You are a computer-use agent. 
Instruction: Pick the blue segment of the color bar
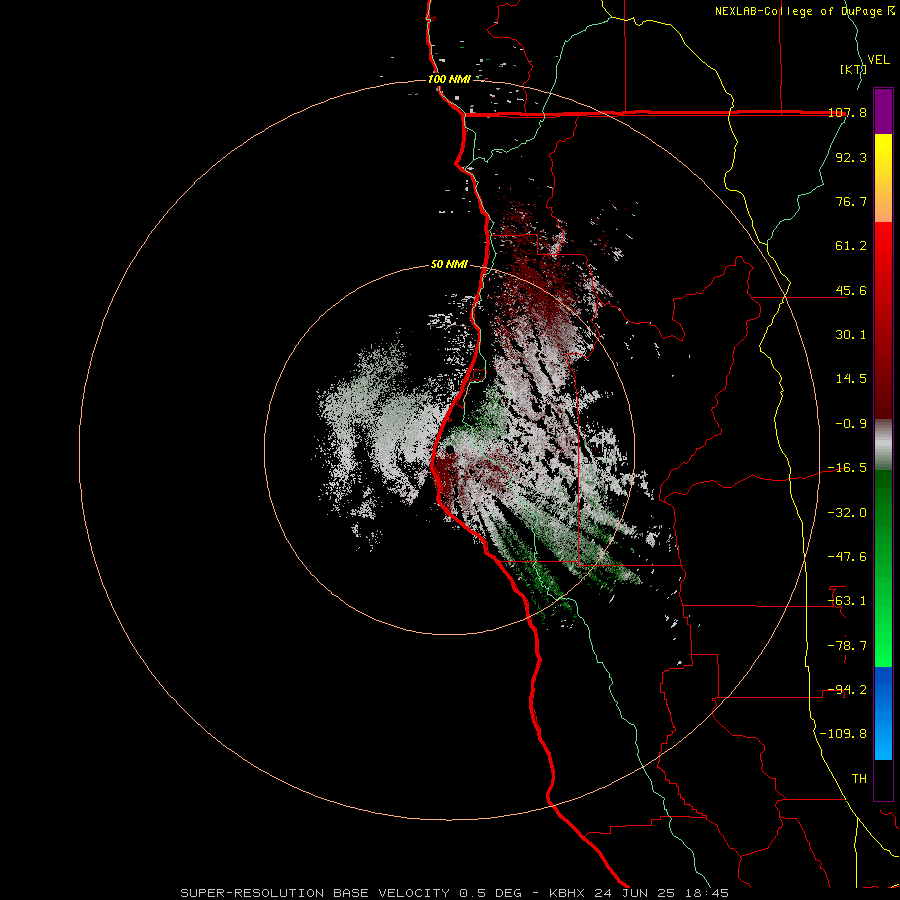883,713
